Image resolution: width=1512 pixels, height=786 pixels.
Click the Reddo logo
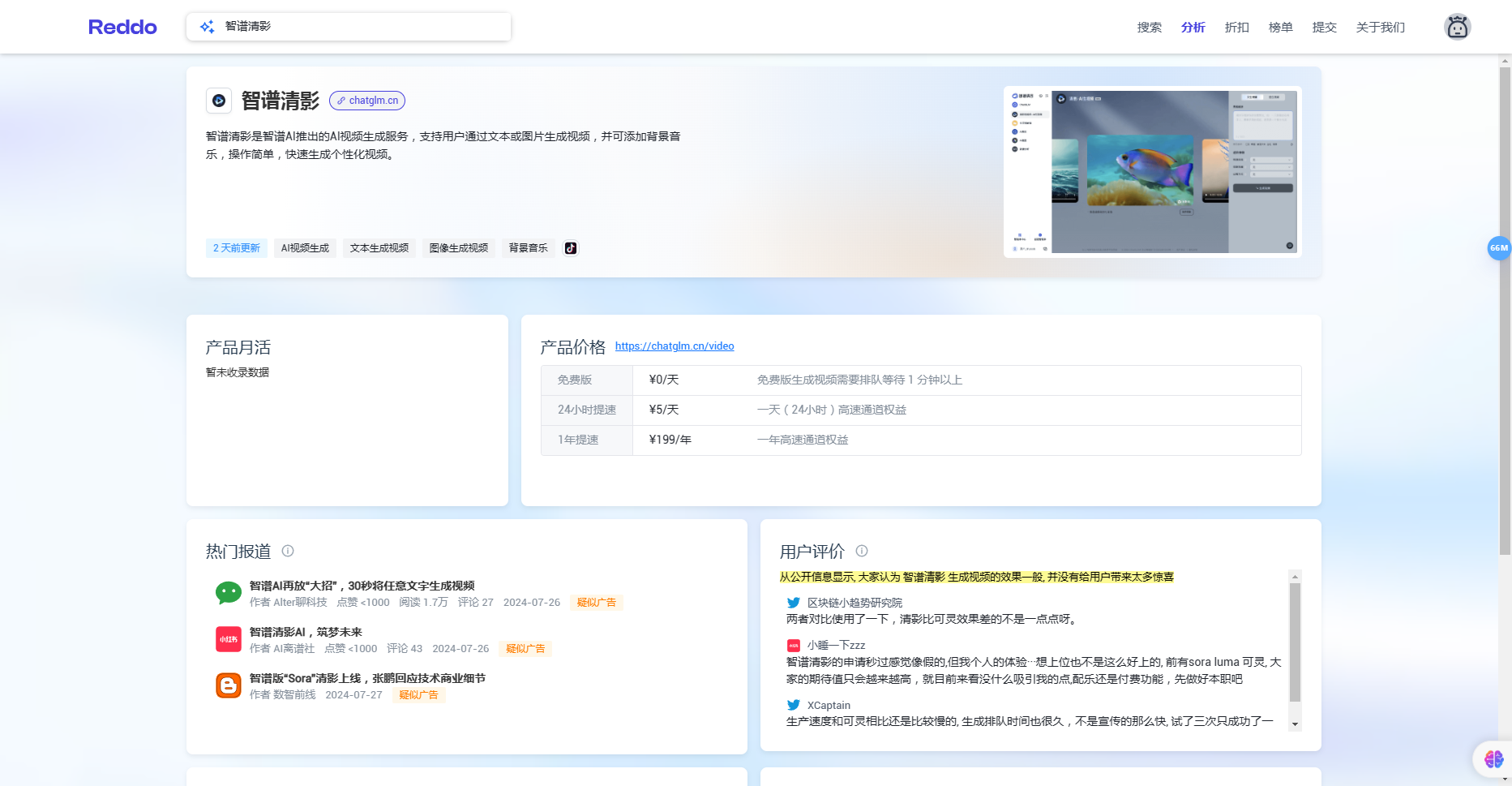(122, 27)
